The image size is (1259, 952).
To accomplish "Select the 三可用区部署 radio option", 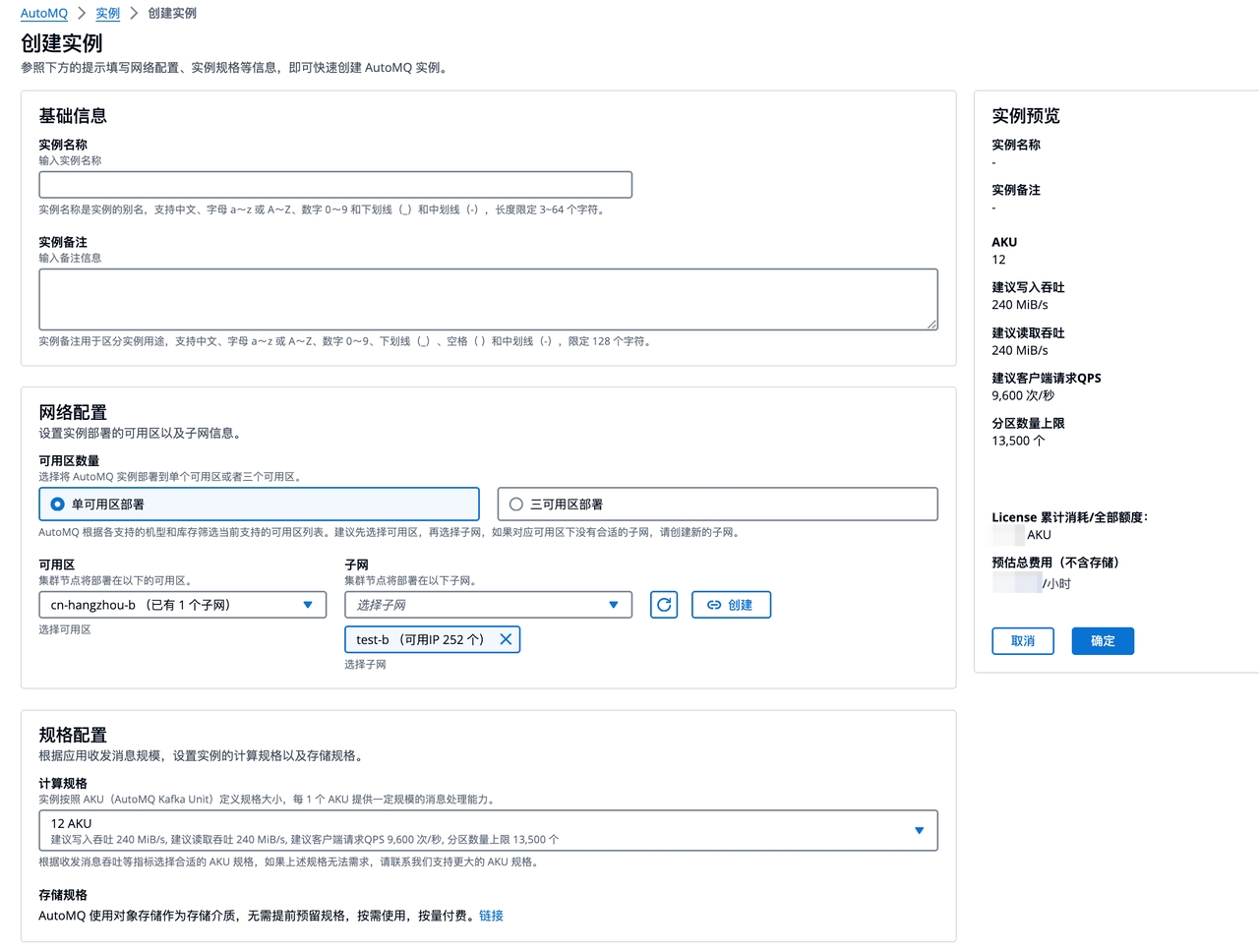I will (516, 505).
